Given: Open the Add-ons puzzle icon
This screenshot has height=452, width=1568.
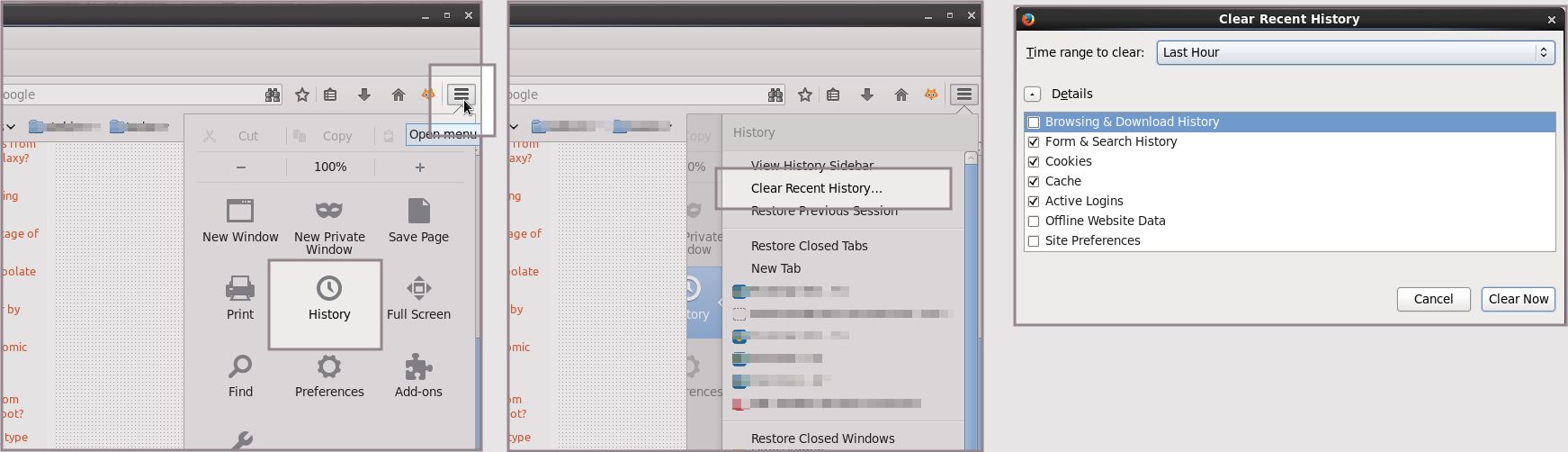Looking at the screenshot, I should point(418,366).
